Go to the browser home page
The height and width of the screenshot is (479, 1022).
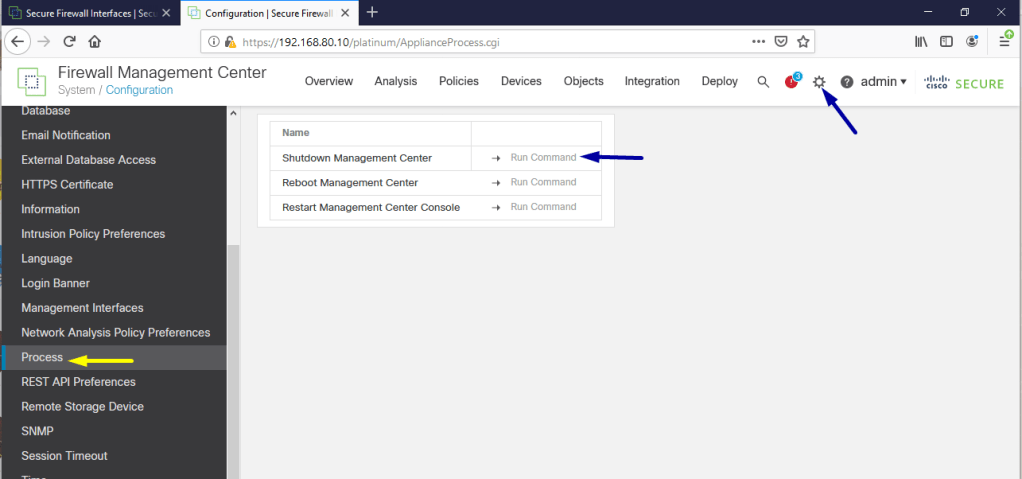(x=95, y=42)
